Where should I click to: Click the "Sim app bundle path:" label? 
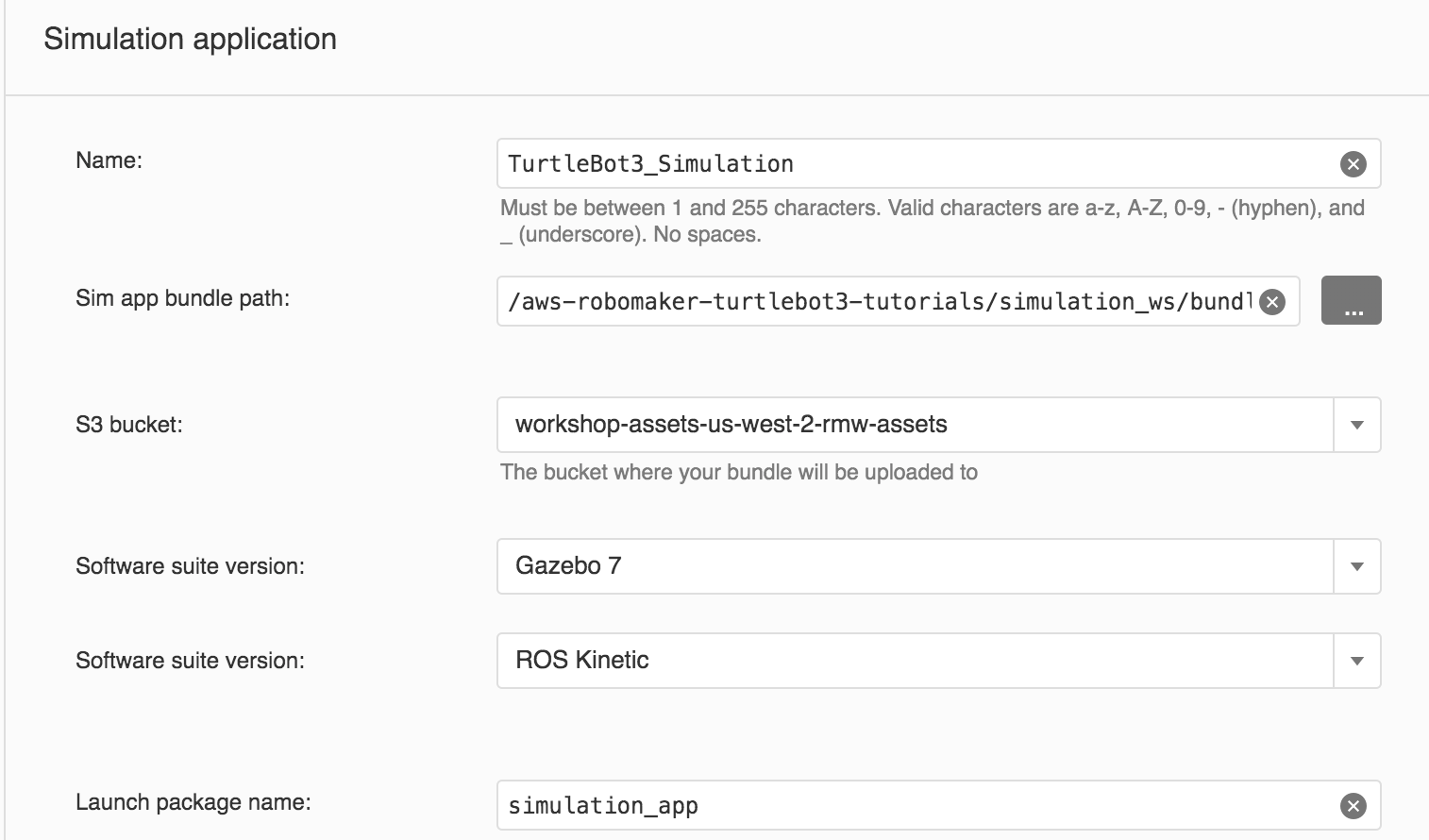pyautogui.click(x=182, y=298)
